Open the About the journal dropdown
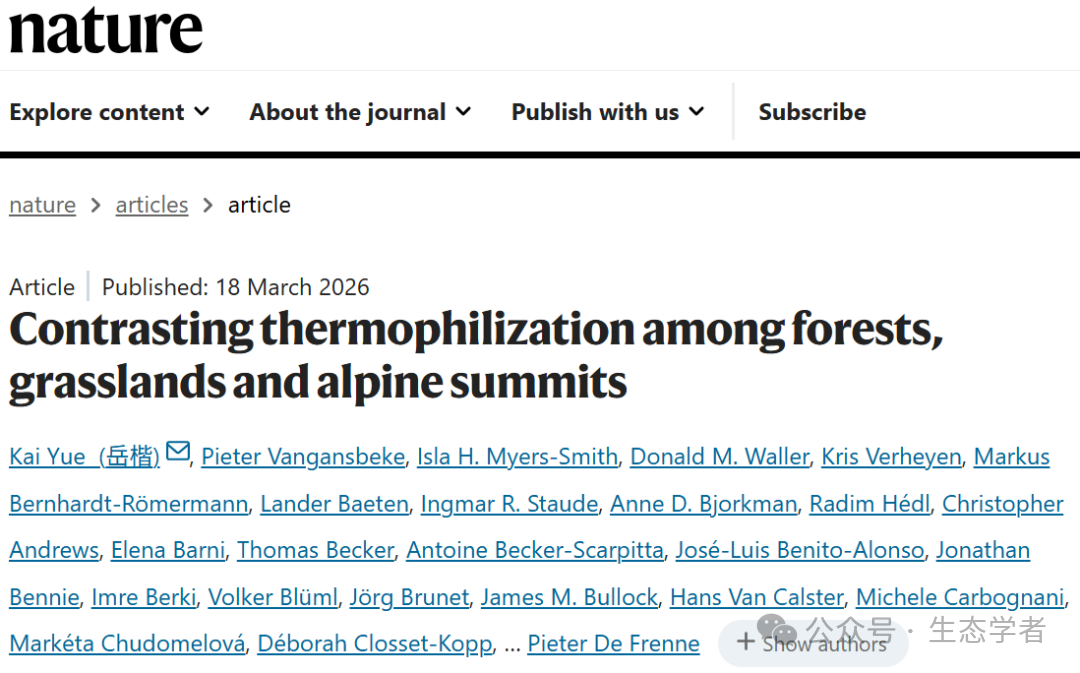 click(360, 112)
